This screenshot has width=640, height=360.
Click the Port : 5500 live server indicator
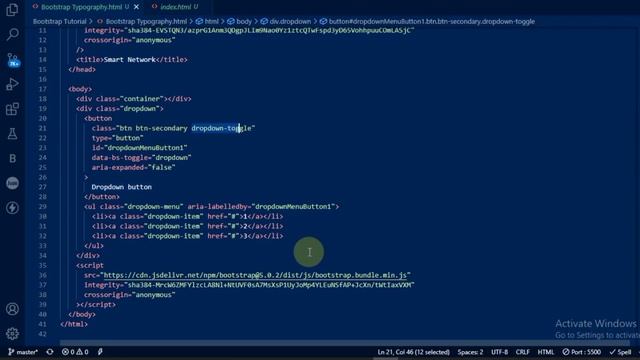[582, 352]
